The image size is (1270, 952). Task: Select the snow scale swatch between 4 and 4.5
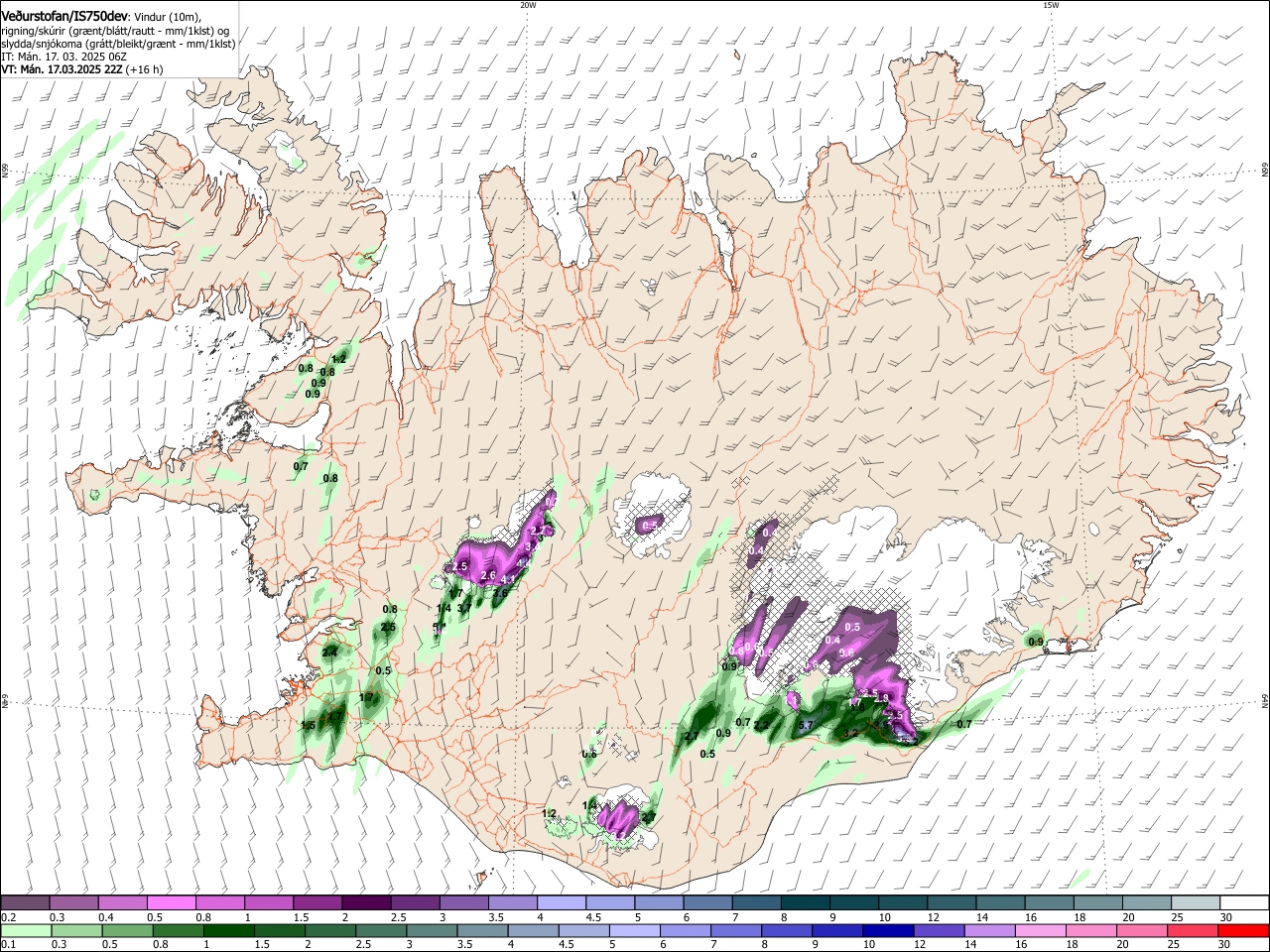(563, 902)
